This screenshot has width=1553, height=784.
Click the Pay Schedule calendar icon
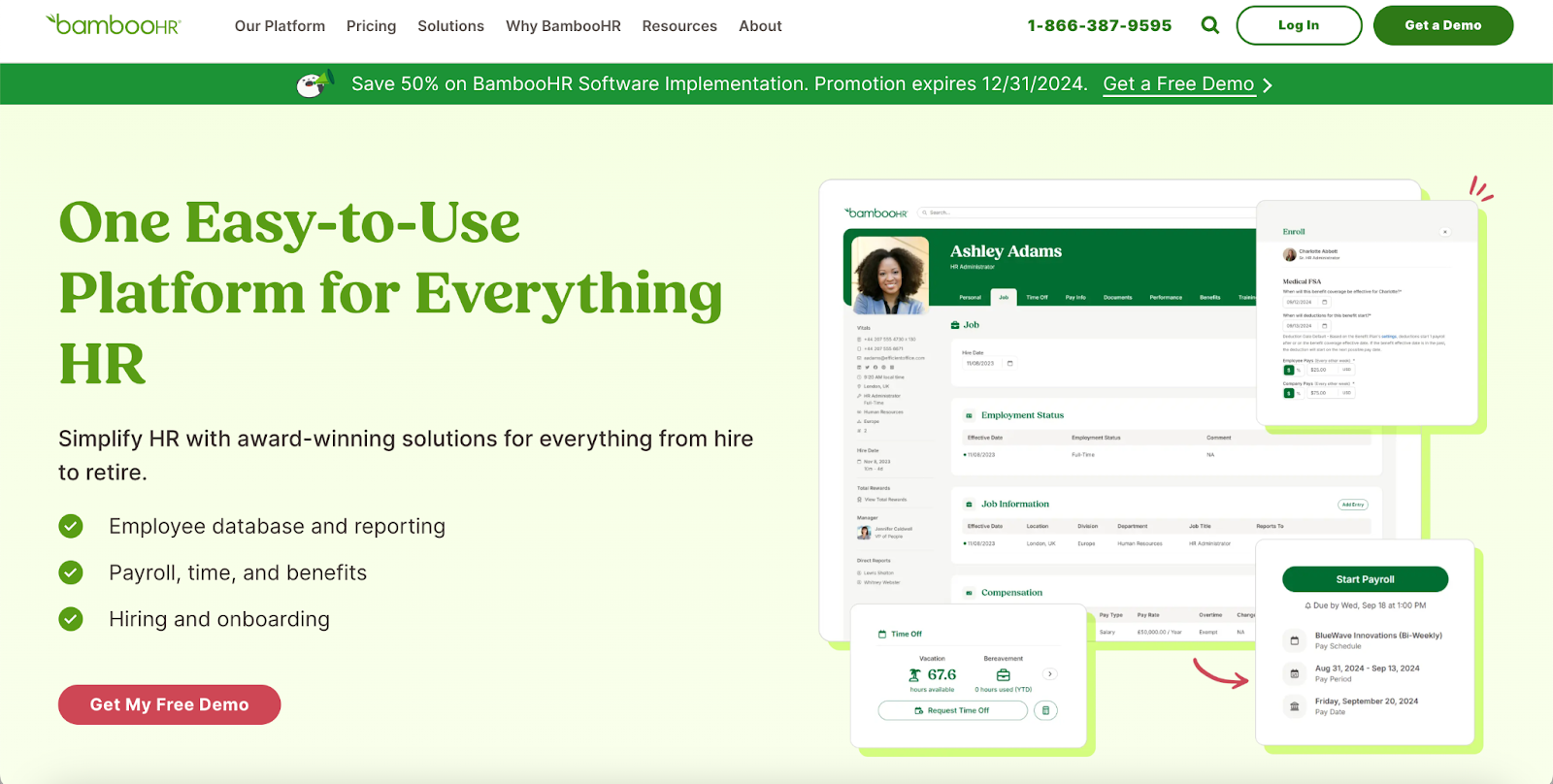pos(1294,640)
